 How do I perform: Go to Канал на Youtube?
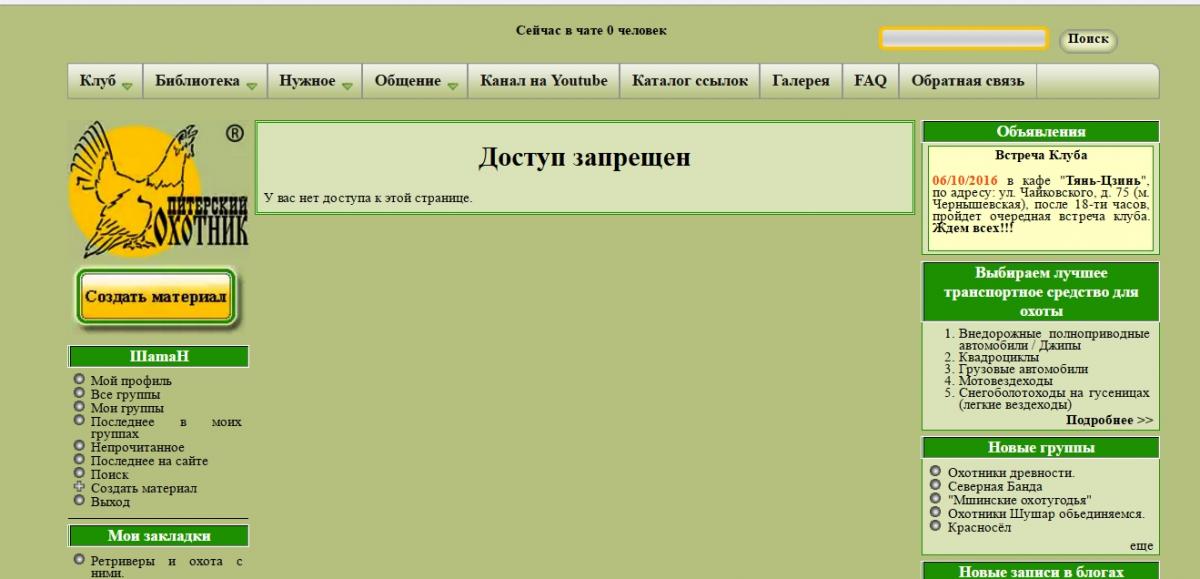[544, 81]
